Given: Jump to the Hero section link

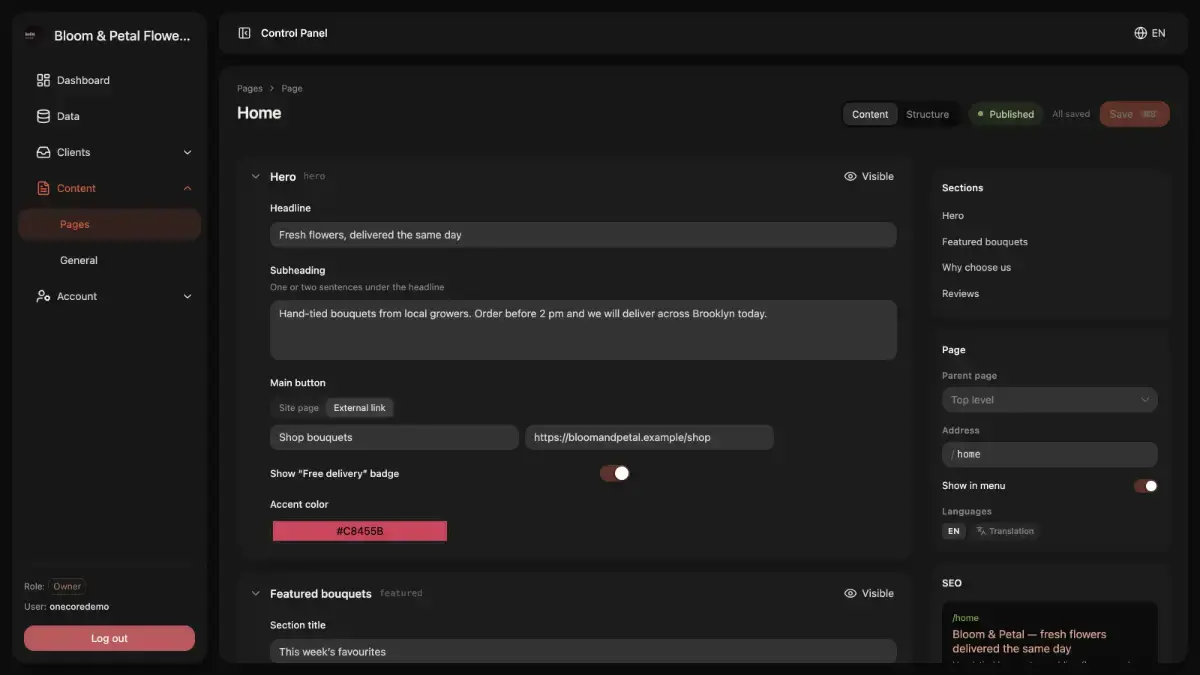Looking at the screenshot, I should pos(953,216).
